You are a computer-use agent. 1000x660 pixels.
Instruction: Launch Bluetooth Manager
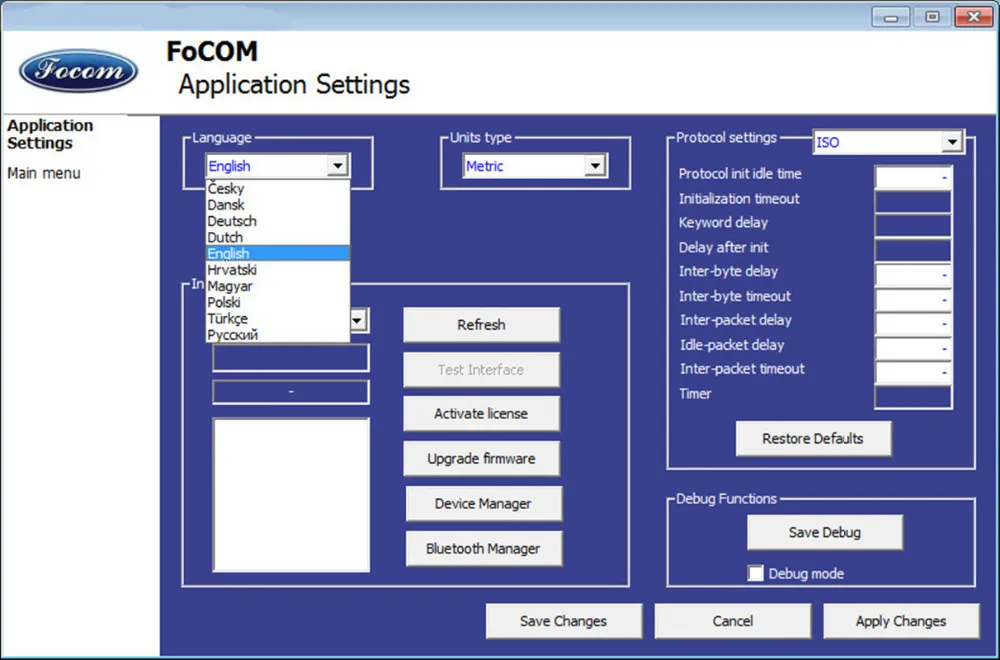483,549
